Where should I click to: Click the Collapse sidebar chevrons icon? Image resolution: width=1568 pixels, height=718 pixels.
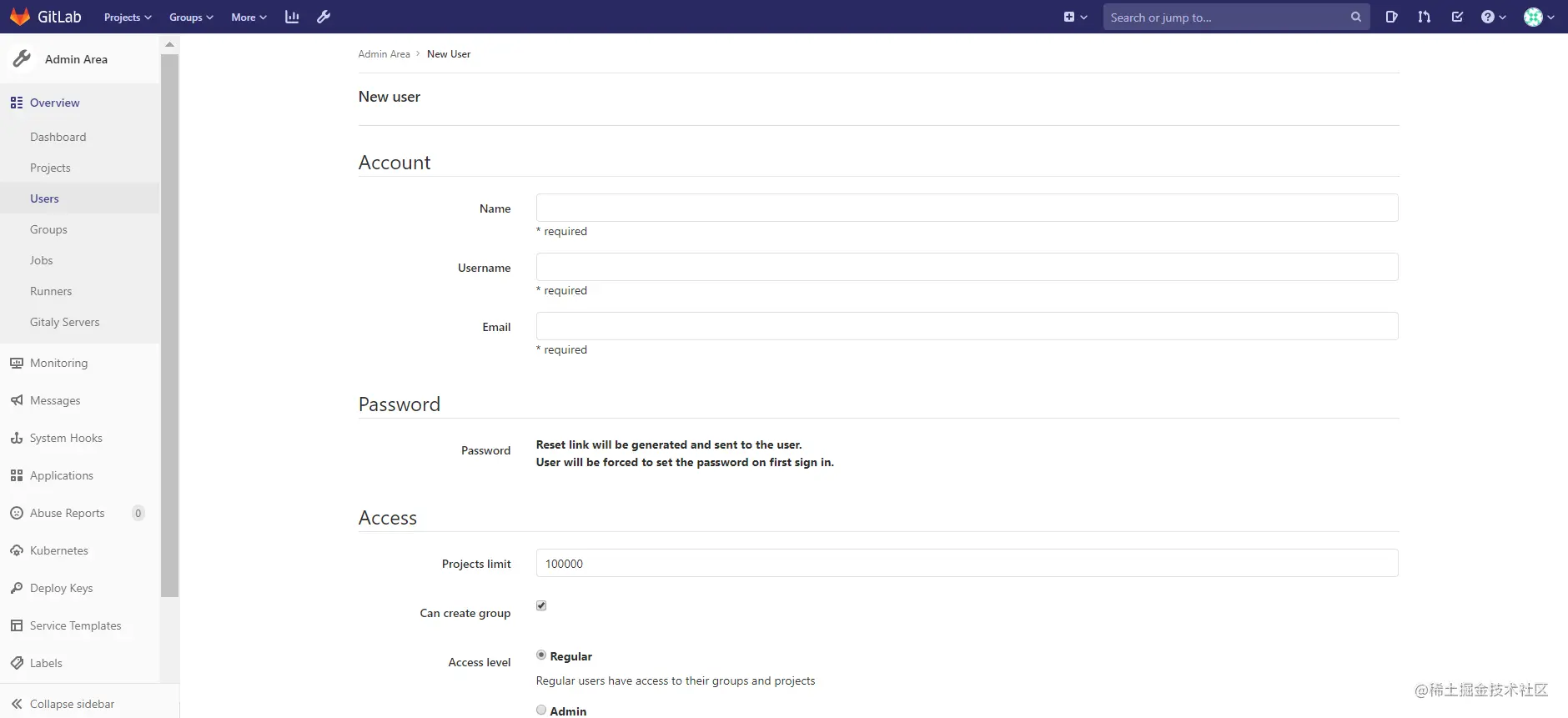pos(17,704)
